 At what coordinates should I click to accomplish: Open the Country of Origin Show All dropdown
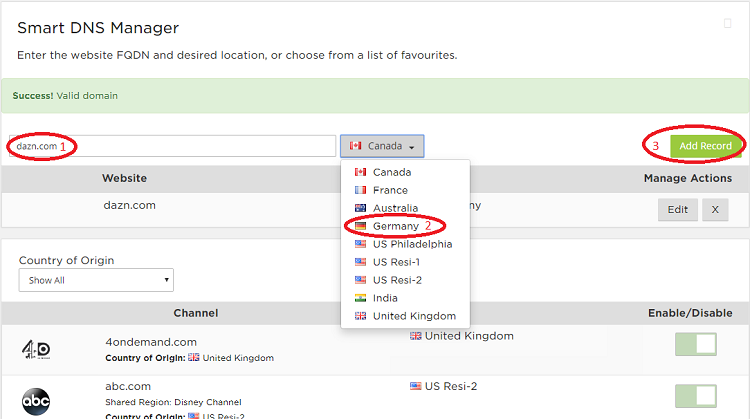point(96,280)
